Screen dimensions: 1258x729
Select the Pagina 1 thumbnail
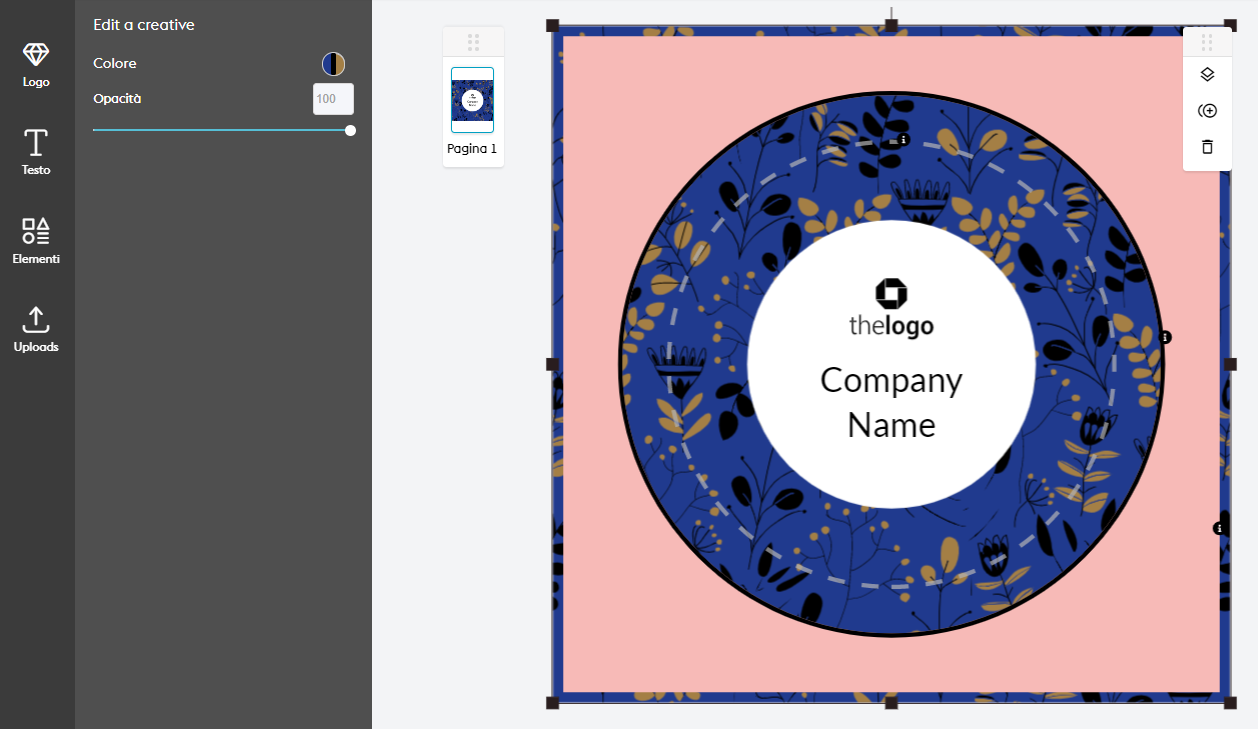[472, 100]
